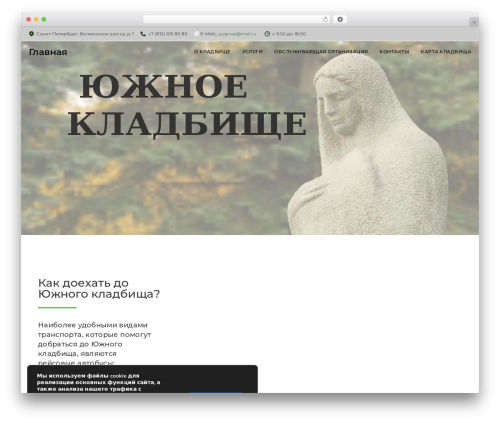The image size is (500, 423).
Task: Go to the 'Контакты' menu item
Action: click(x=394, y=52)
